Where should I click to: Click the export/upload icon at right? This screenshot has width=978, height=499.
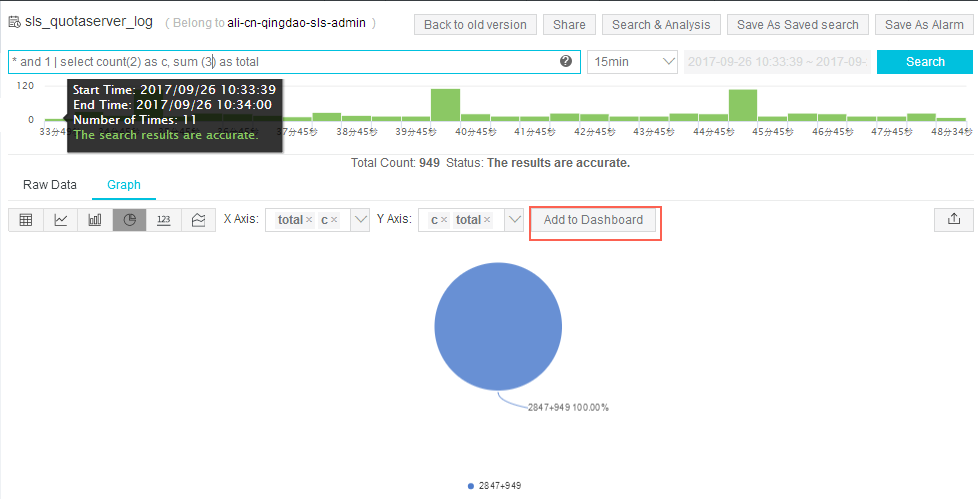point(953,220)
